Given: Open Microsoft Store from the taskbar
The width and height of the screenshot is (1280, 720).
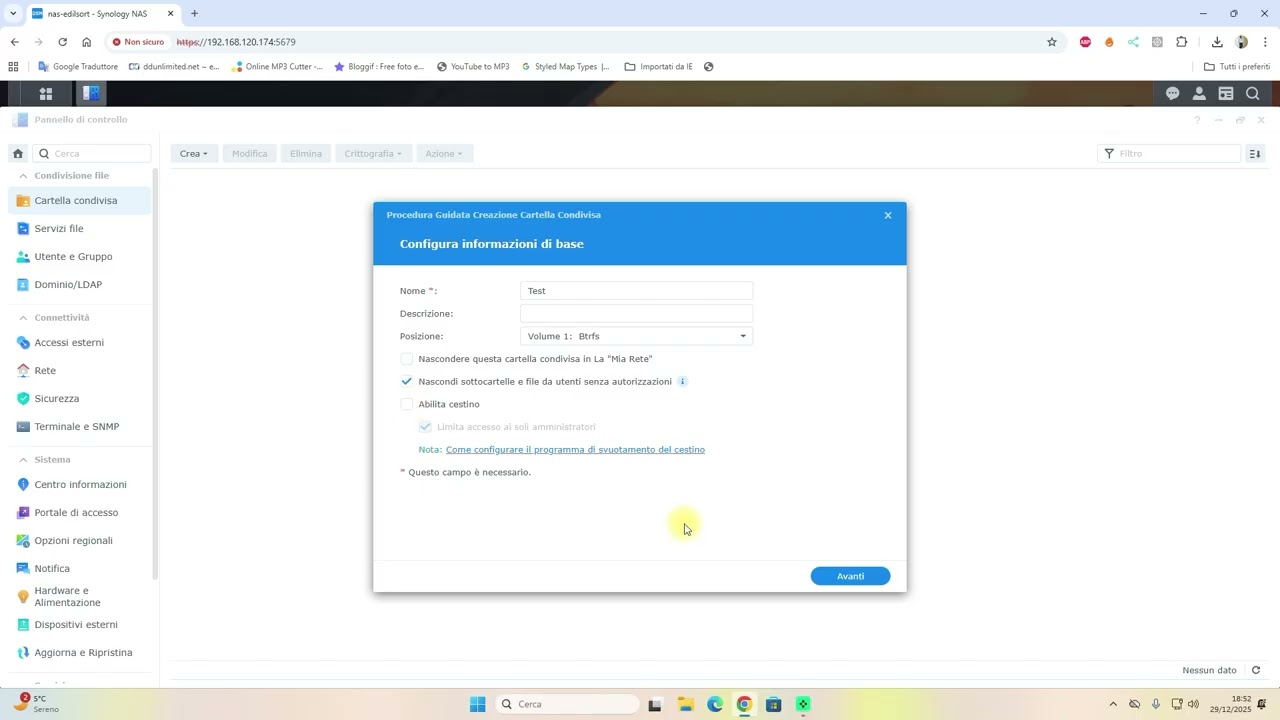Looking at the screenshot, I should point(773,704).
